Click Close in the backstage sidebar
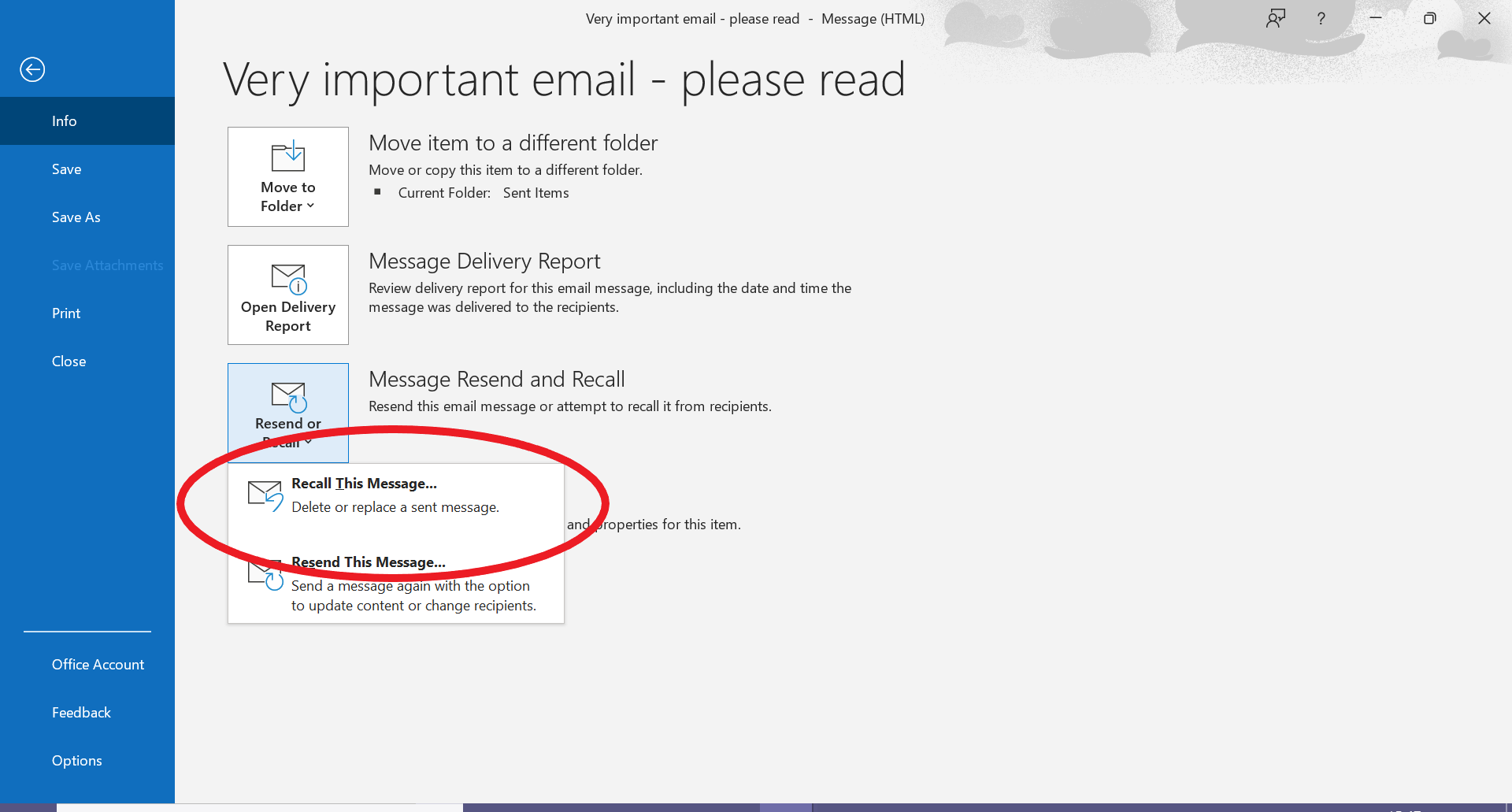 [87, 361]
